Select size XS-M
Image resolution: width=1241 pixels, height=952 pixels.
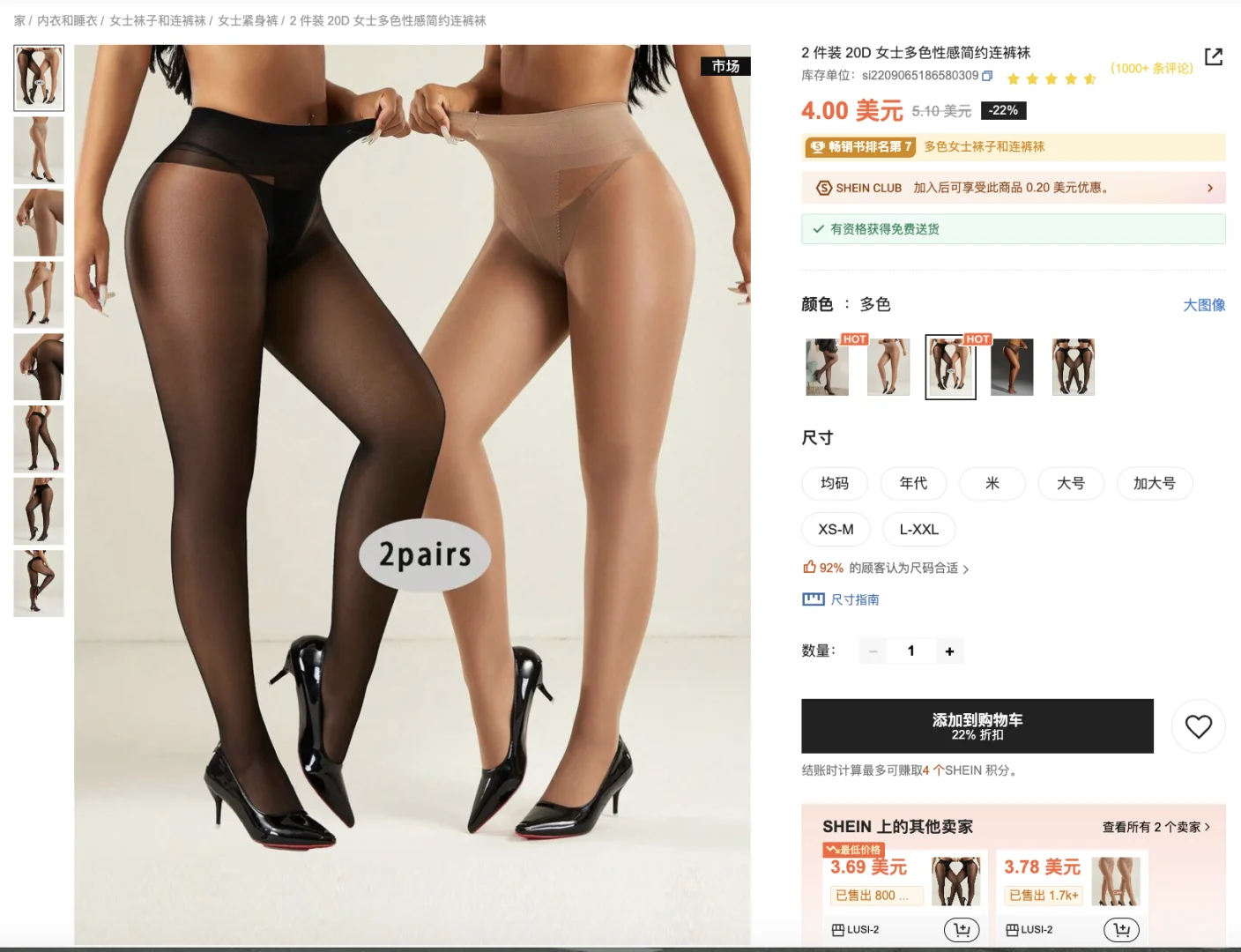coord(836,530)
